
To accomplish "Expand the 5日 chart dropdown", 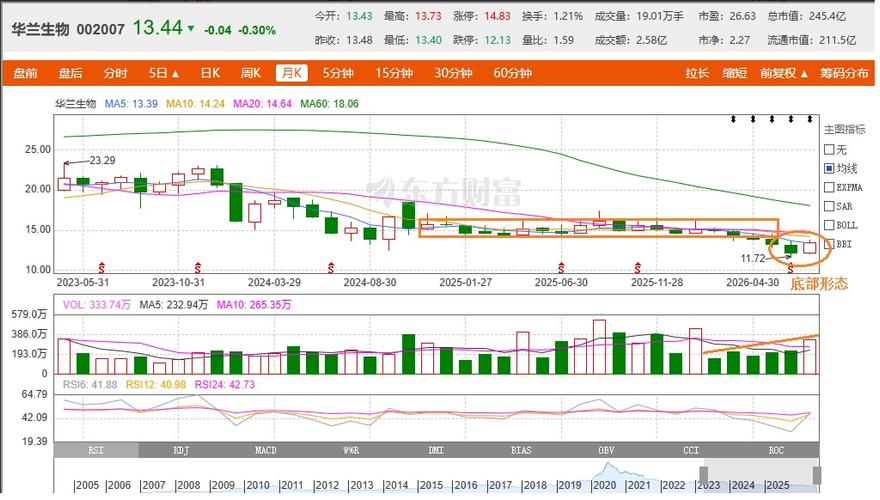I will coord(163,73).
